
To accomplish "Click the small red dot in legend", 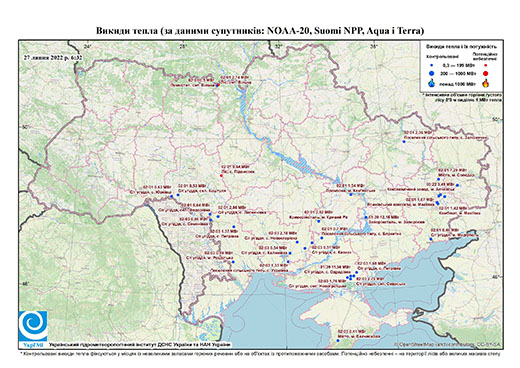I will [486, 65].
